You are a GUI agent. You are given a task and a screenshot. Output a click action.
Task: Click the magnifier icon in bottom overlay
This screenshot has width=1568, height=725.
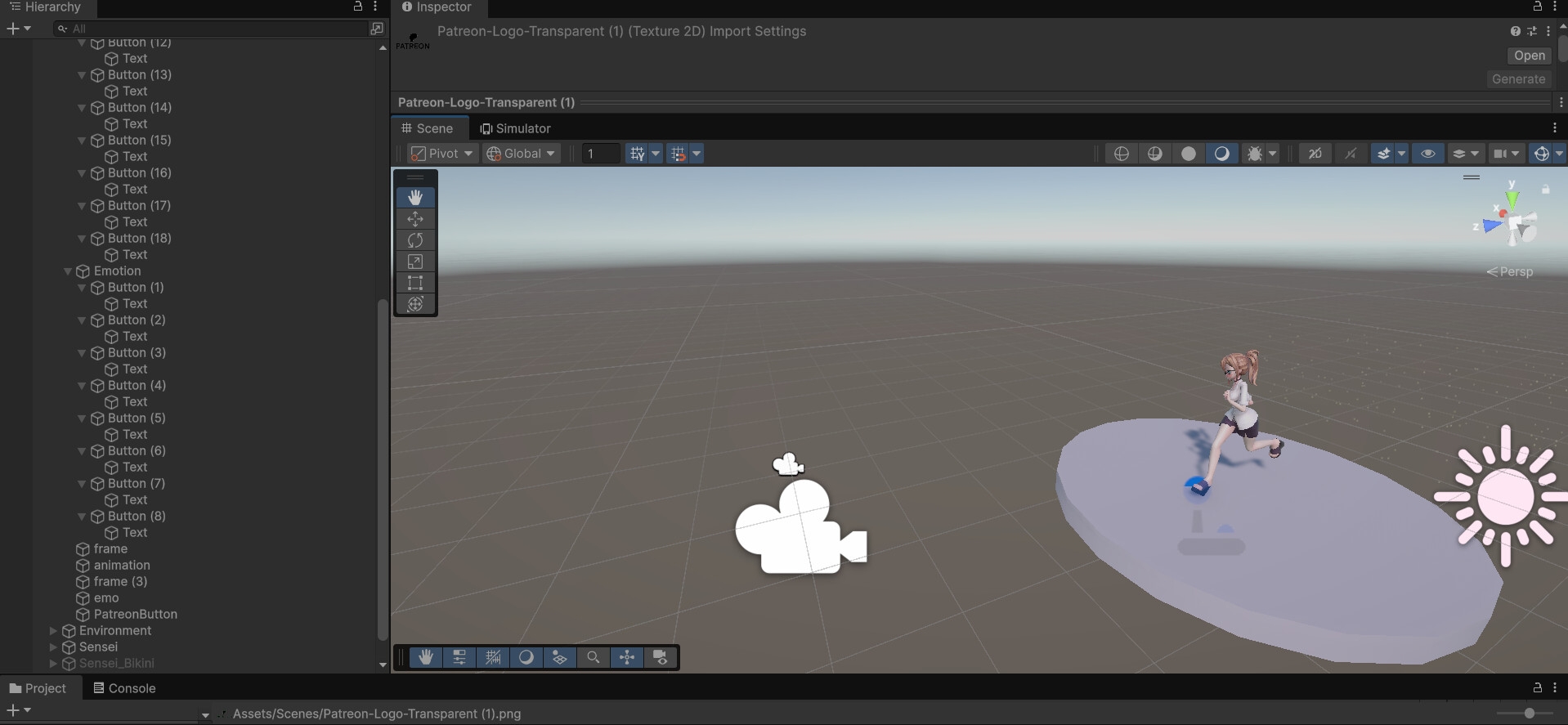[594, 657]
